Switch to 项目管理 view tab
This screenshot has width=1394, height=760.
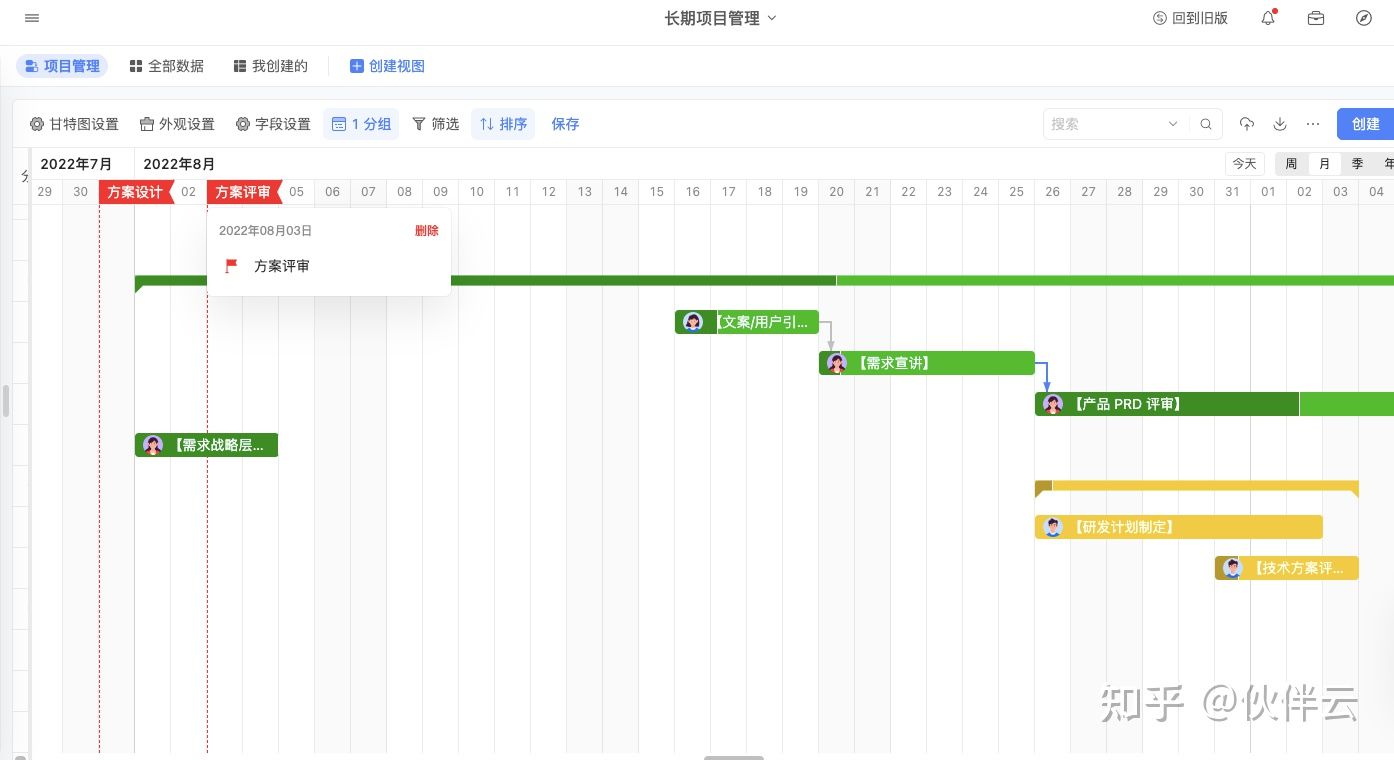[62, 66]
